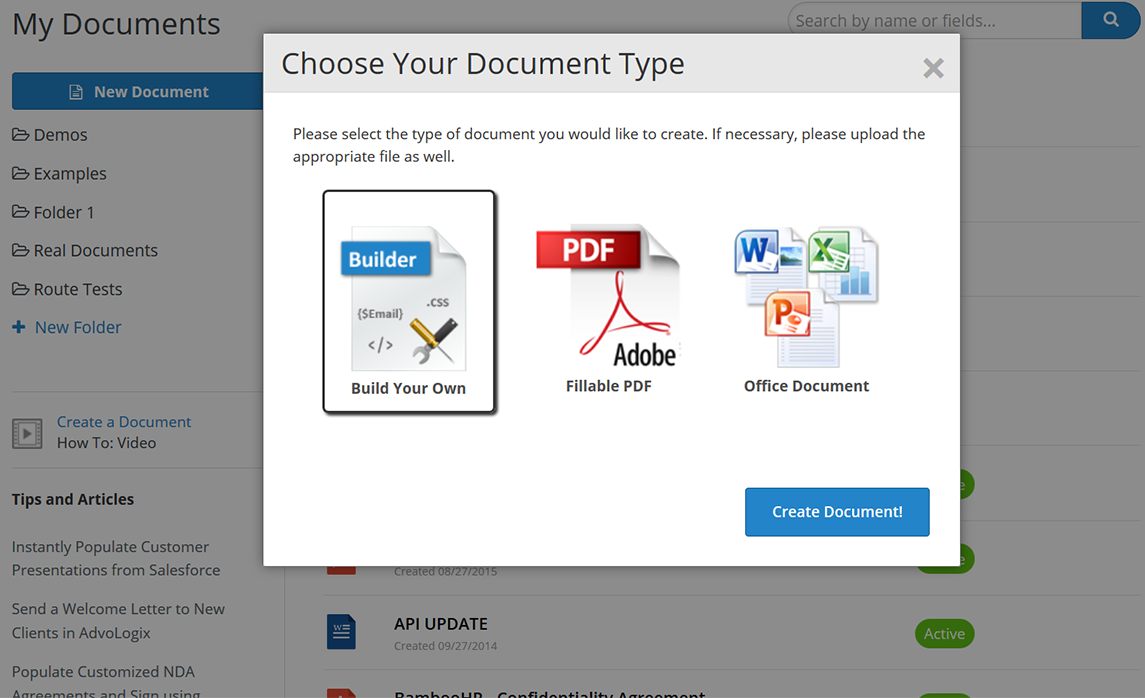
Task: Open the Route Tests folder
Action: 77,289
